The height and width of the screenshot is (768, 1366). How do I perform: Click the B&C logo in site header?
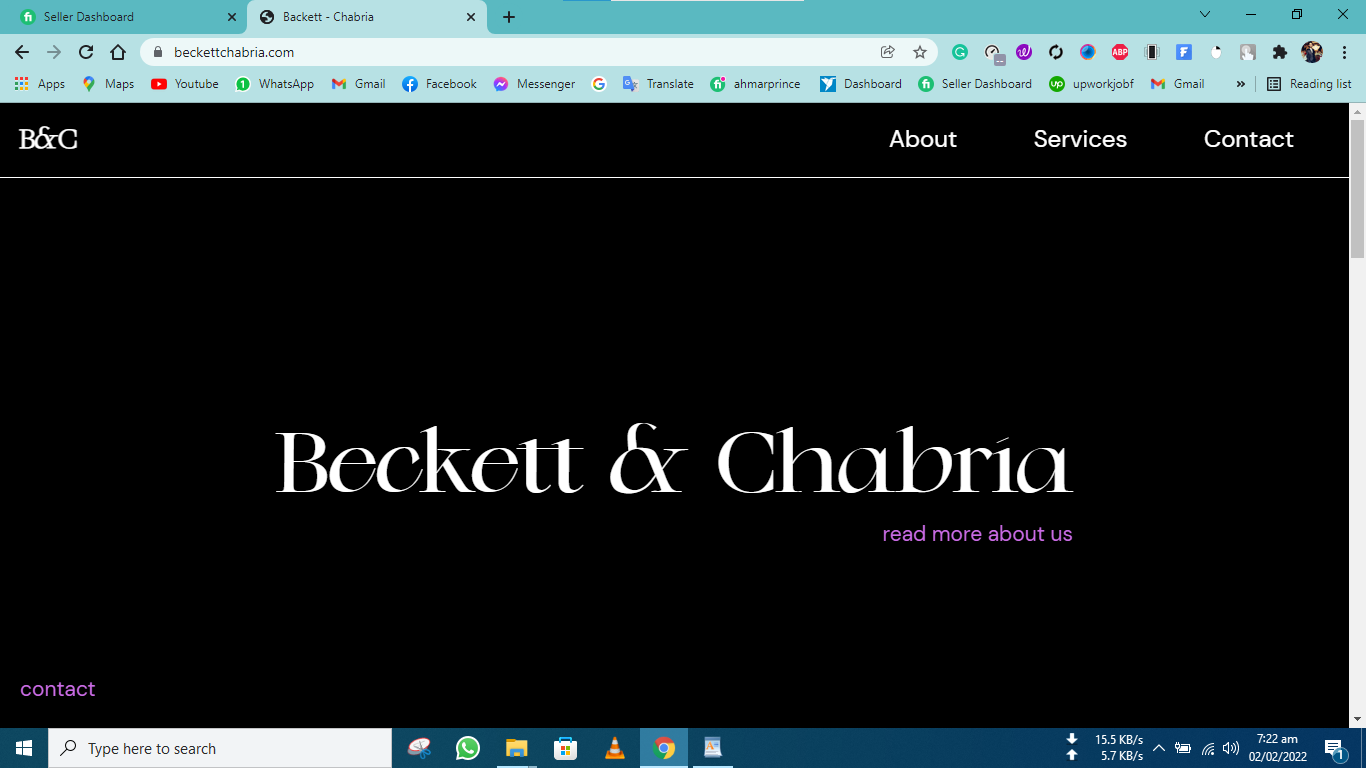click(x=48, y=139)
